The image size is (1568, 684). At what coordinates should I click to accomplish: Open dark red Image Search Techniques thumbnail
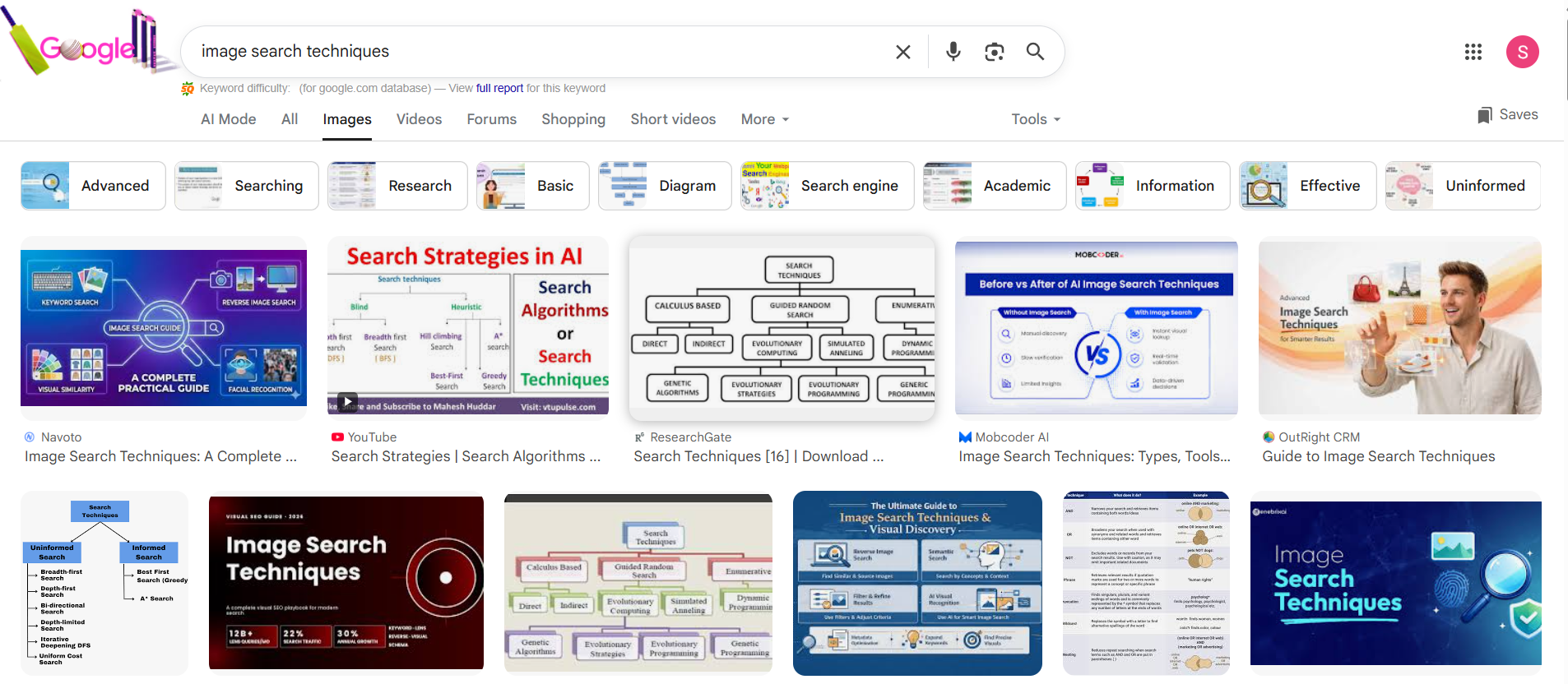pos(346,583)
